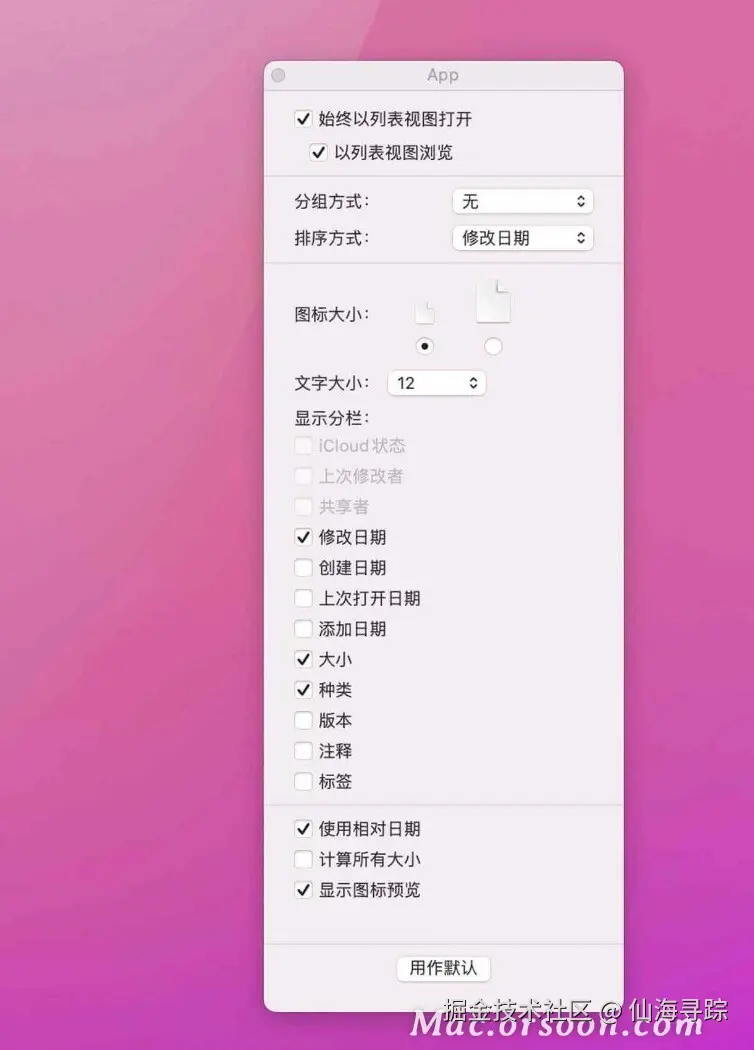This screenshot has height=1050, width=754.
Task: Check the 标签 column option
Action: click(x=303, y=781)
